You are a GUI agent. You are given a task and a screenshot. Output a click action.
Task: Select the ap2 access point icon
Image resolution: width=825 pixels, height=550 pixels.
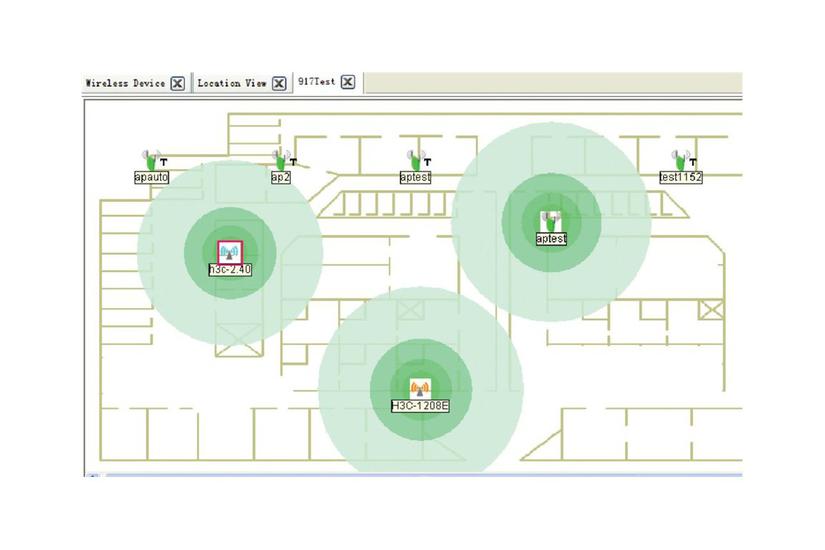click(x=281, y=160)
